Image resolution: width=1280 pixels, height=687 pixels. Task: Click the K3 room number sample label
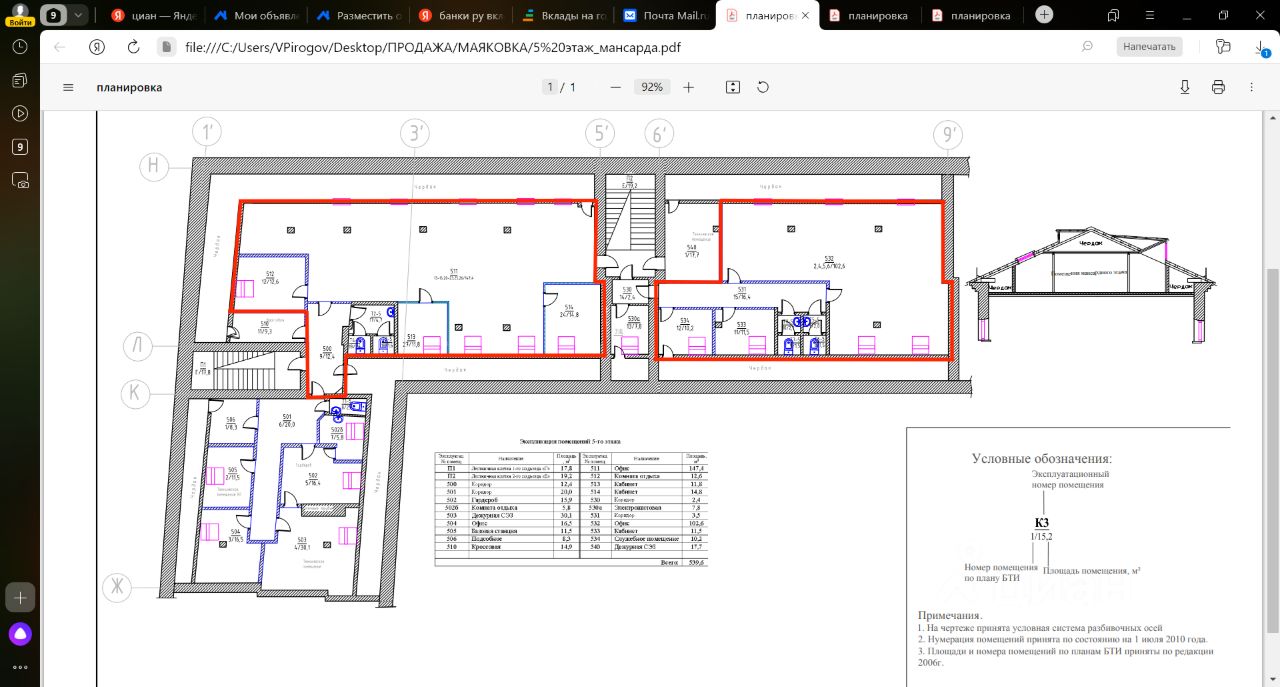coord(1041,523)
